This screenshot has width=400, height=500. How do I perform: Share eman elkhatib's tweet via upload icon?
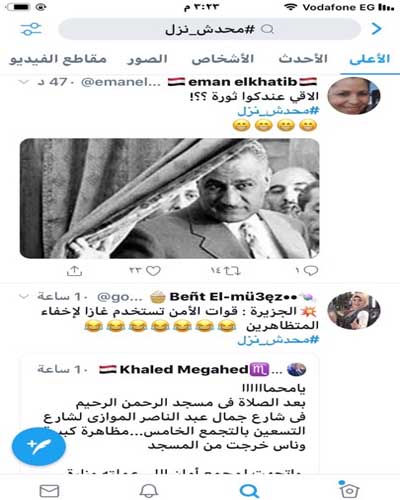(74, 271)
